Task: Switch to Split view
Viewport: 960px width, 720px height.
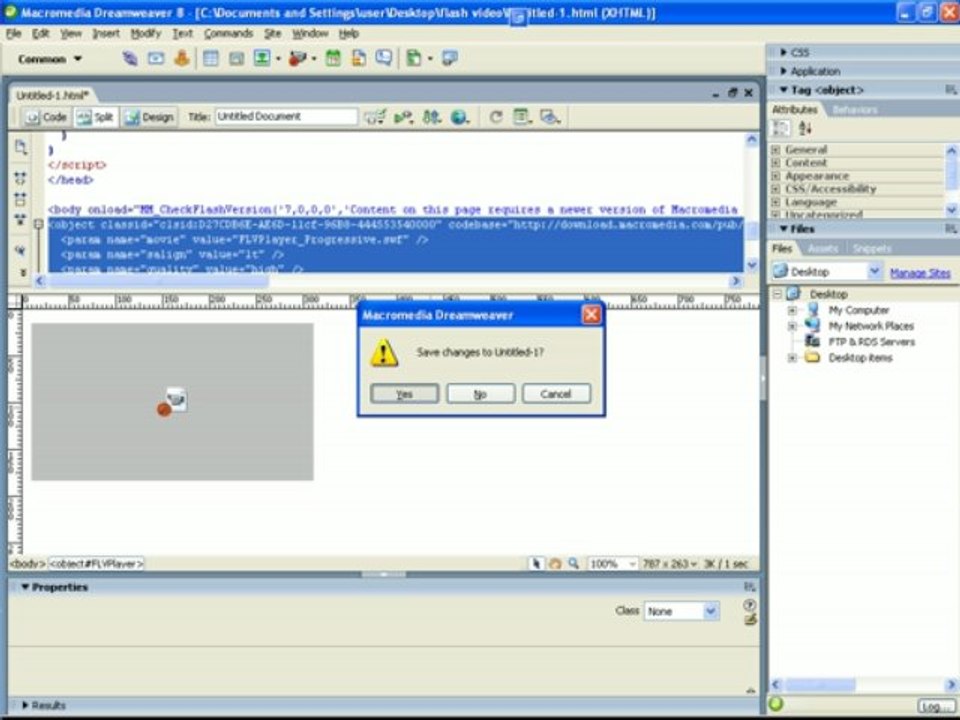Action: (96, 117)
